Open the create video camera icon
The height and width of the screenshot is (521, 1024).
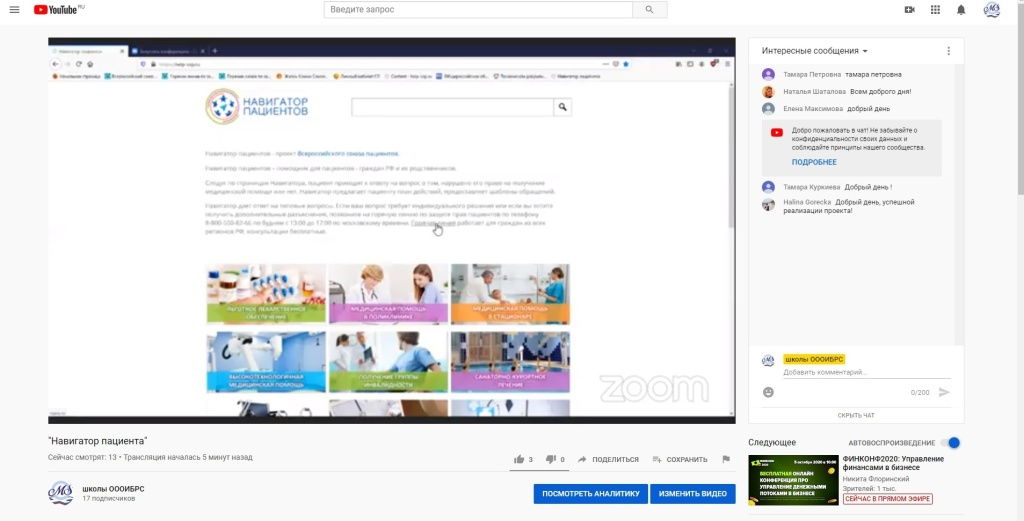point(909,10)
